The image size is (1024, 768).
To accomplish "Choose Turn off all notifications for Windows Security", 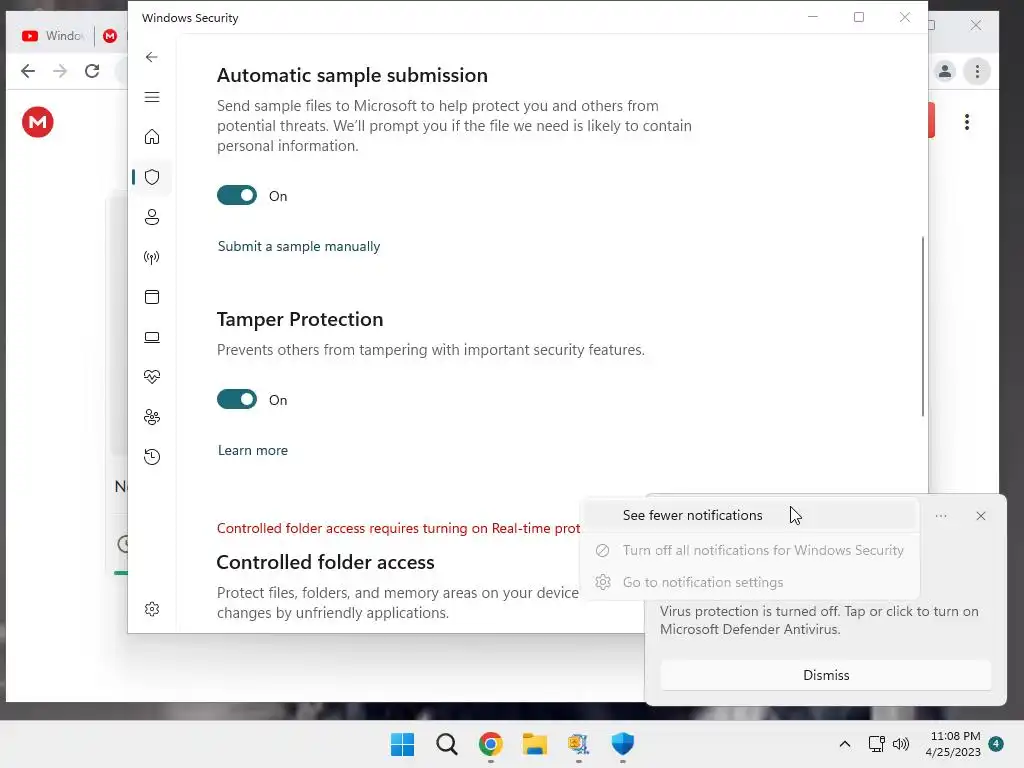I will [750, 551].
